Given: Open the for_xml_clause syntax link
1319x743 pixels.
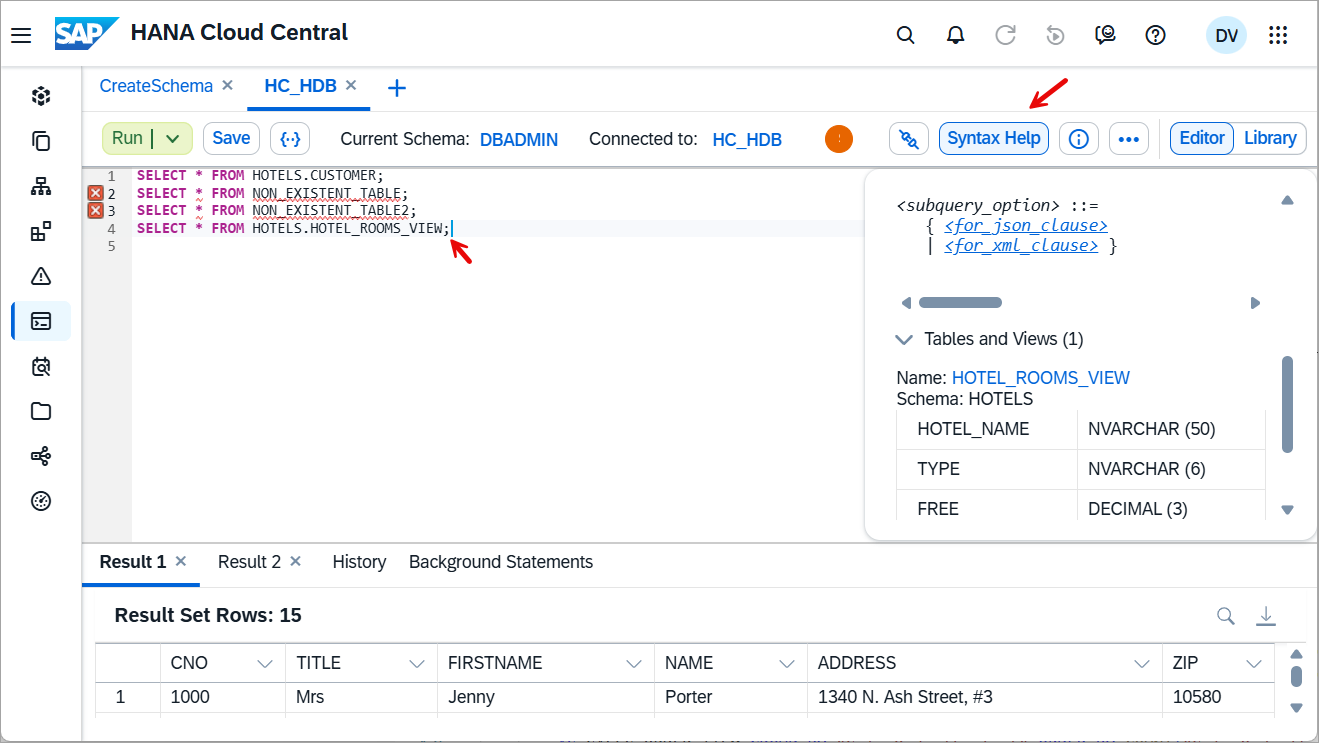Looking at the screenshot, I should [x=1021, y=246].
